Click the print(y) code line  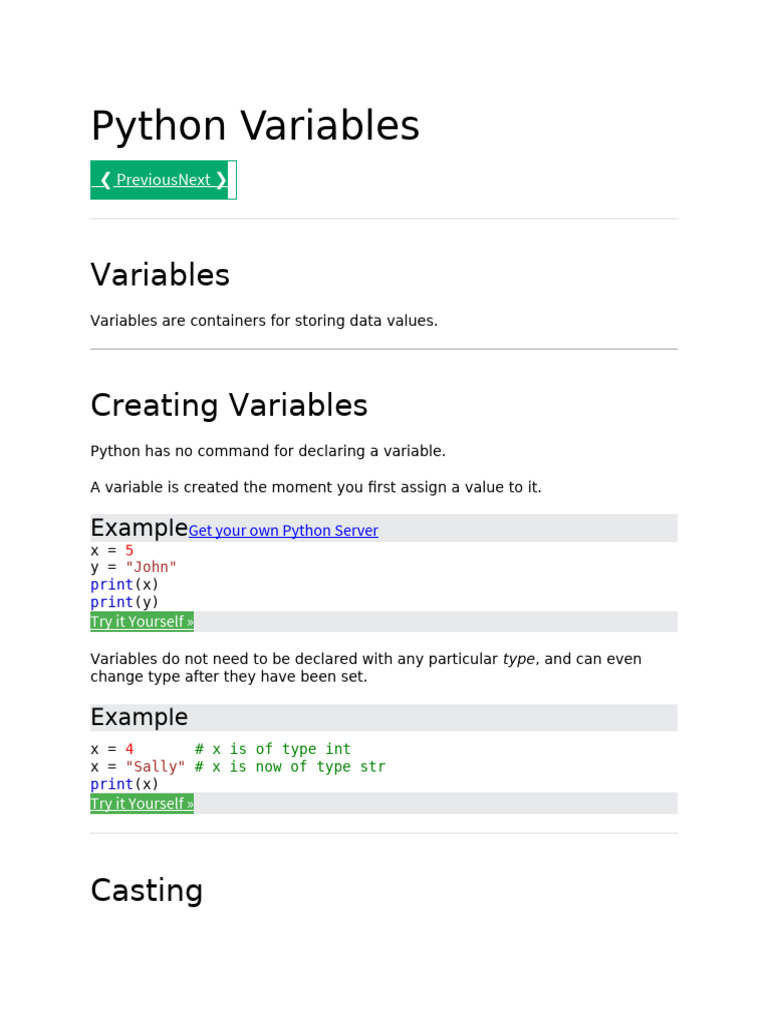tap(125, 602)
